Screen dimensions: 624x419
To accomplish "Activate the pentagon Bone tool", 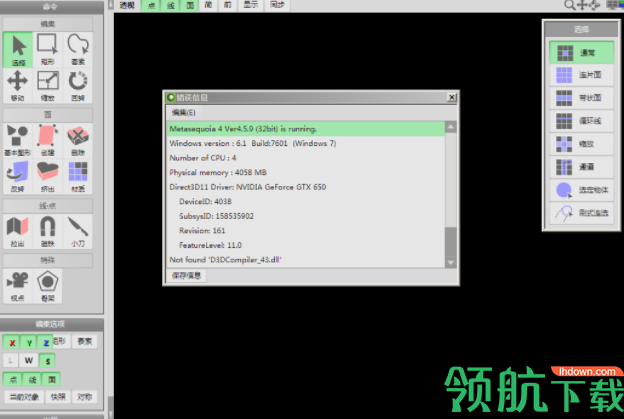I will tap(48, 286).
